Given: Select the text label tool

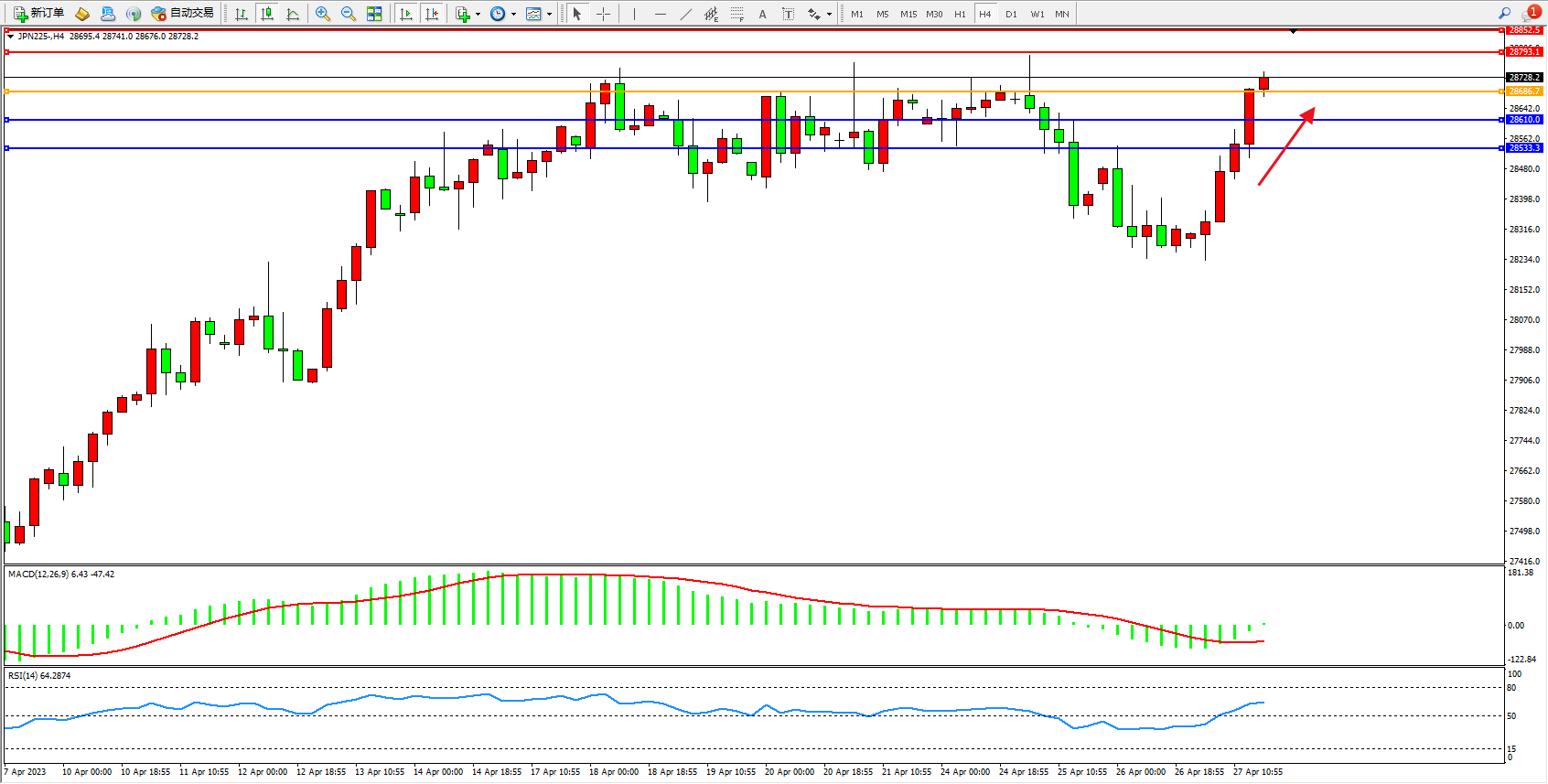Looking at the screenshot, I should (789, 14).
